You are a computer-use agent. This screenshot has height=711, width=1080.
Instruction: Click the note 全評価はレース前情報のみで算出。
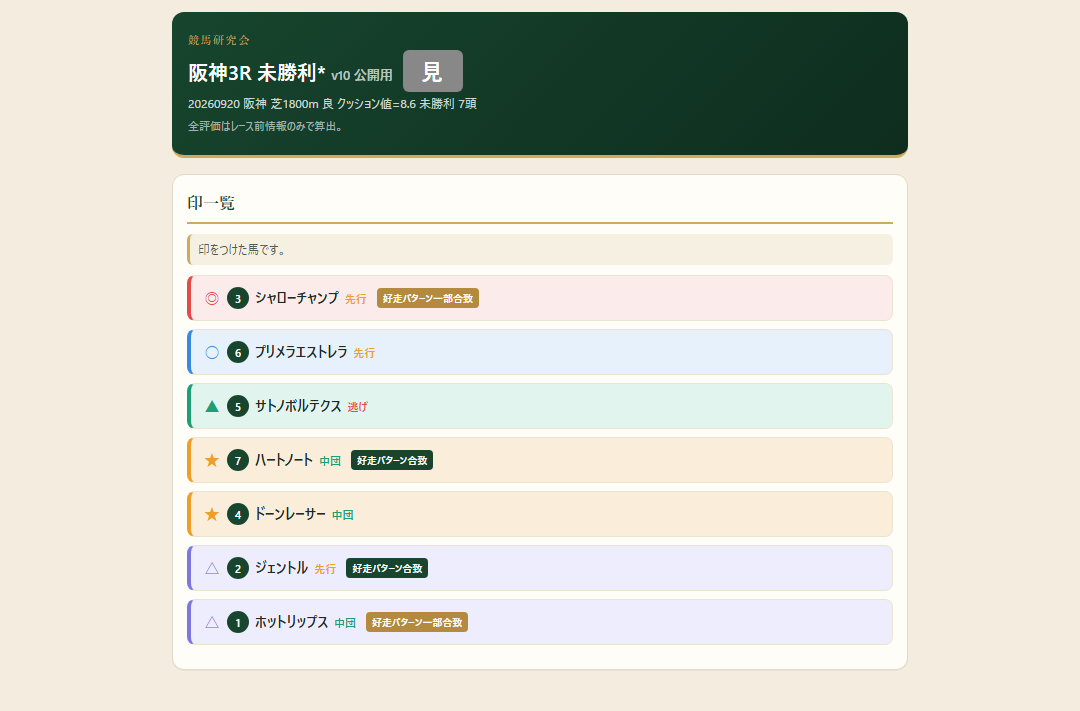(267, 126)
